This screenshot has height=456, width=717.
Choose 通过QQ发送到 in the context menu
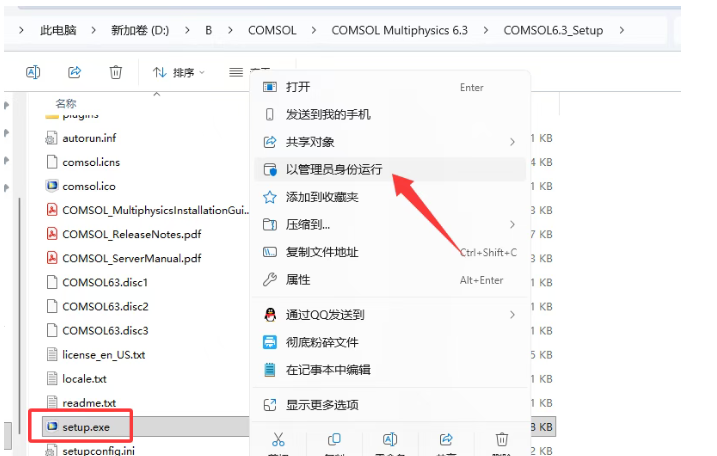(390, 315)
